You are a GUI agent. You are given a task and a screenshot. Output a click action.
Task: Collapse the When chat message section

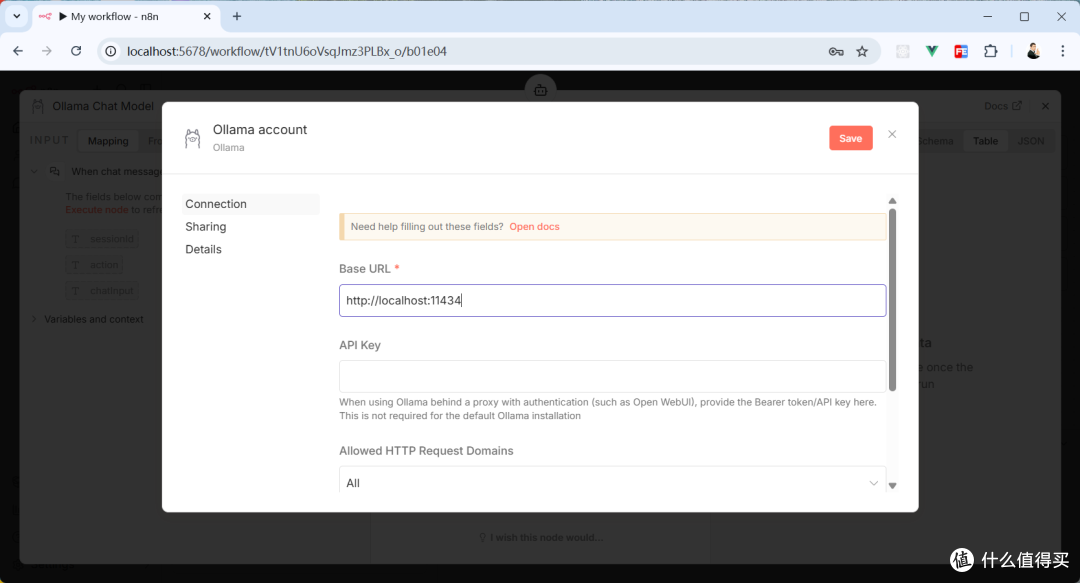(34, 171)
